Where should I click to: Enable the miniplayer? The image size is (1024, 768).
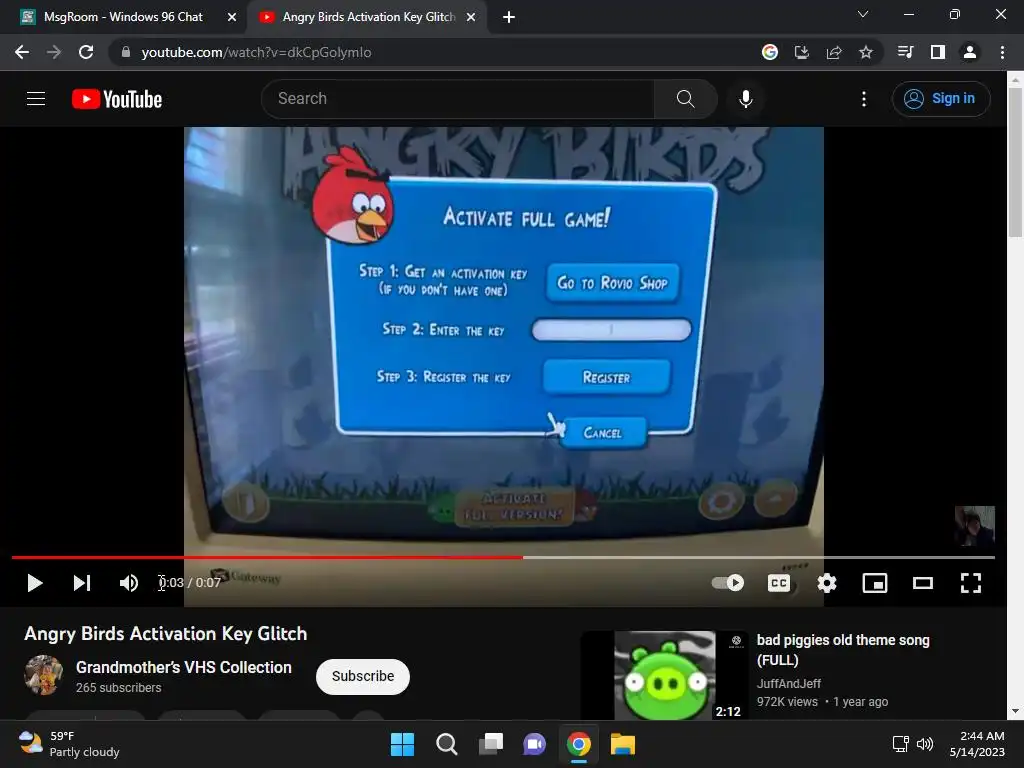coord(874,583)
